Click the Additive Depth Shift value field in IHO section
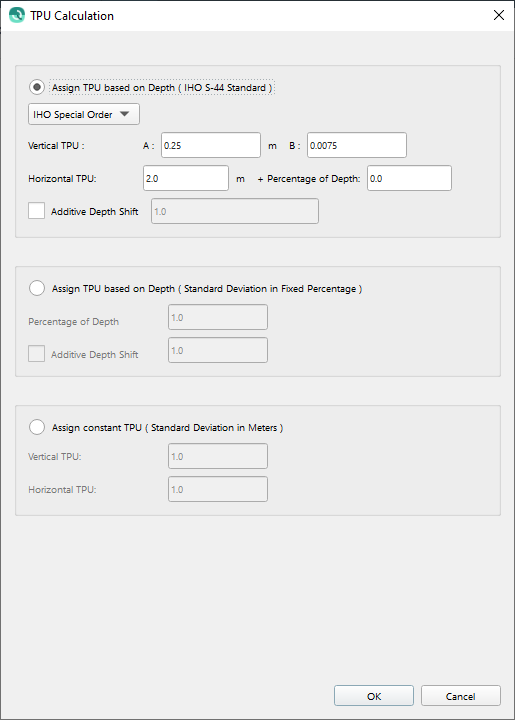Viewport: 515px width, 720px height. 235,211
